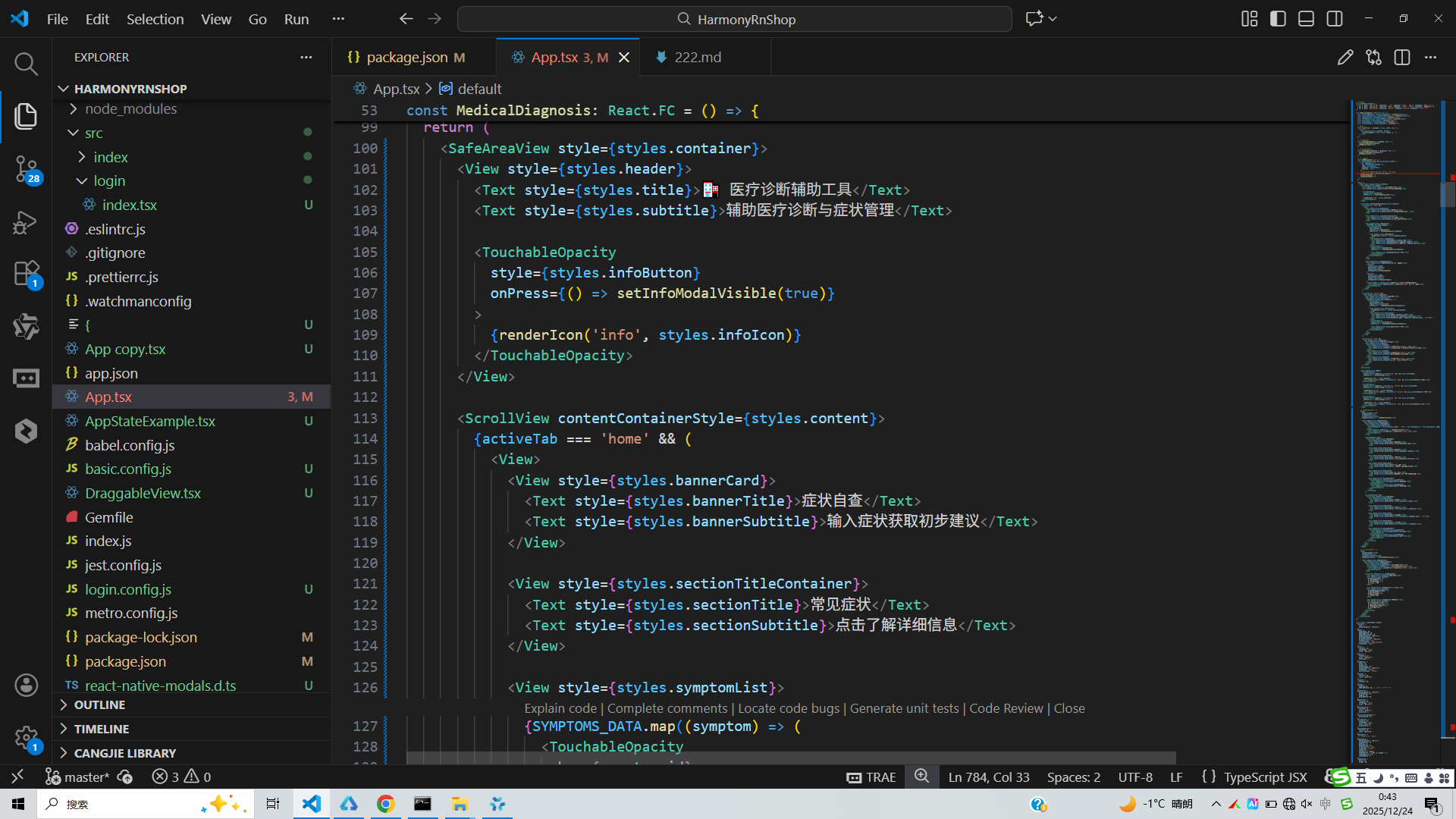Toggle Primary Side Bar visibility
Image resolution: width=1456 pixels, height=819 pixels.
tap(1278, 19)
